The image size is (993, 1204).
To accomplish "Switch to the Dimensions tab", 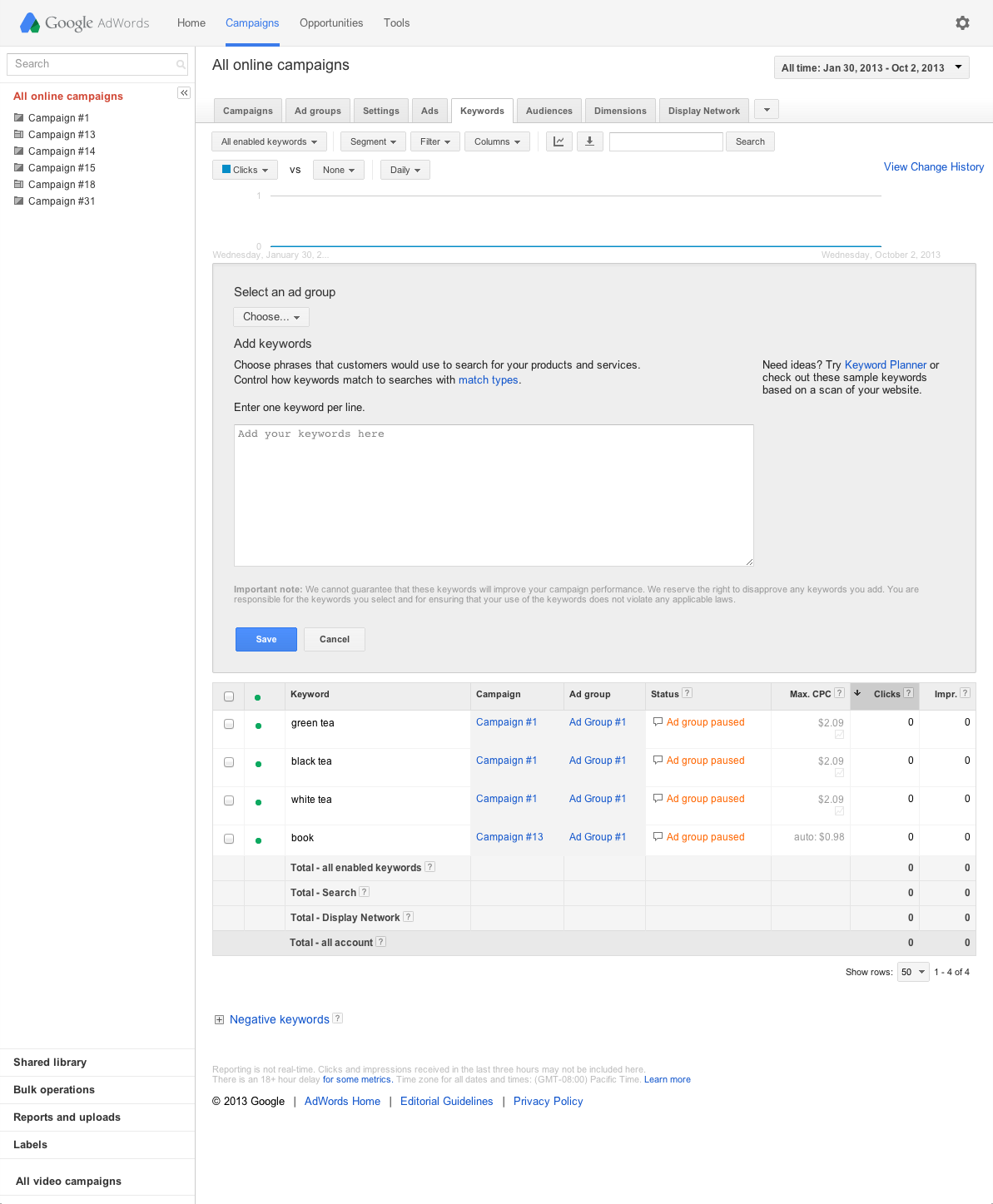I will coord(619,110).
